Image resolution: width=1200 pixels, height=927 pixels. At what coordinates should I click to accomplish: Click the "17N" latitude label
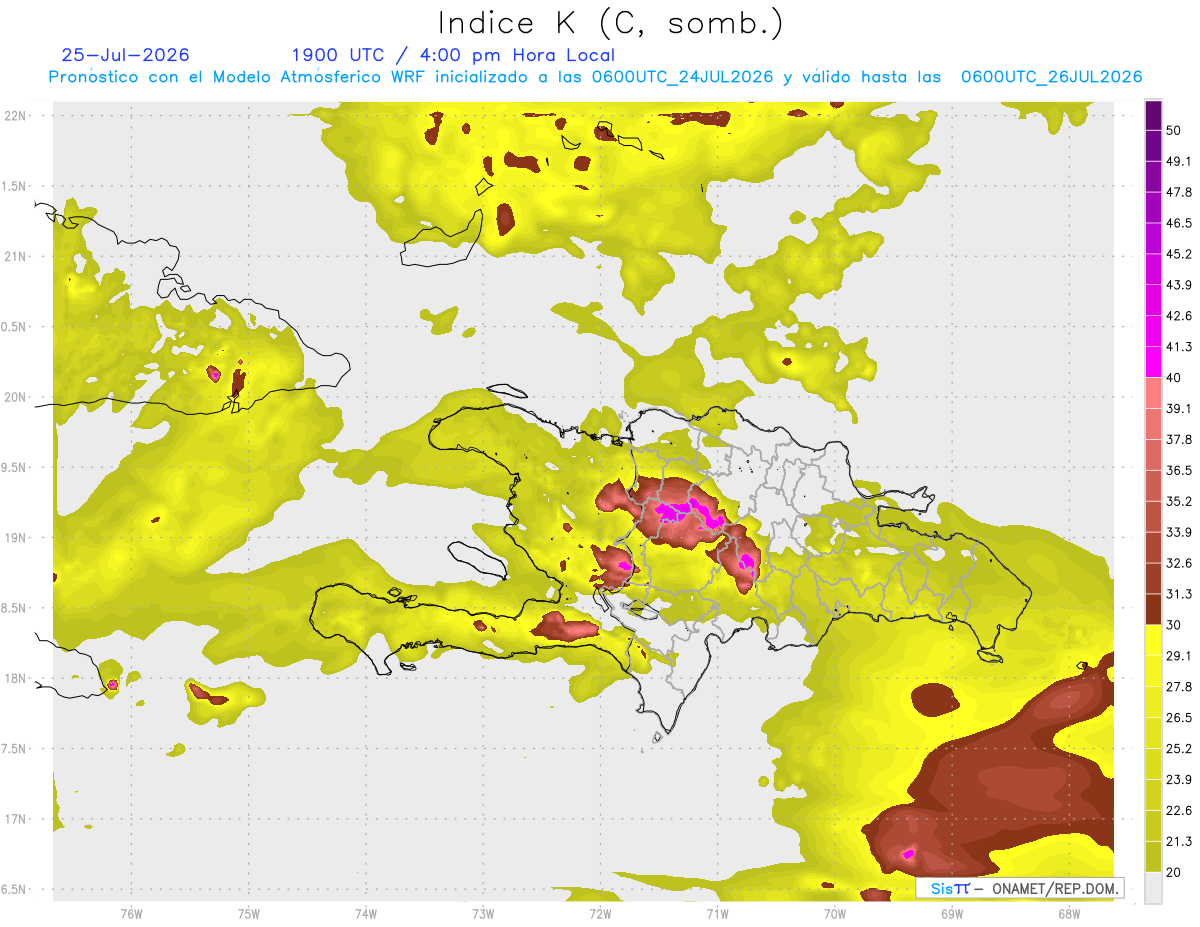14,819
